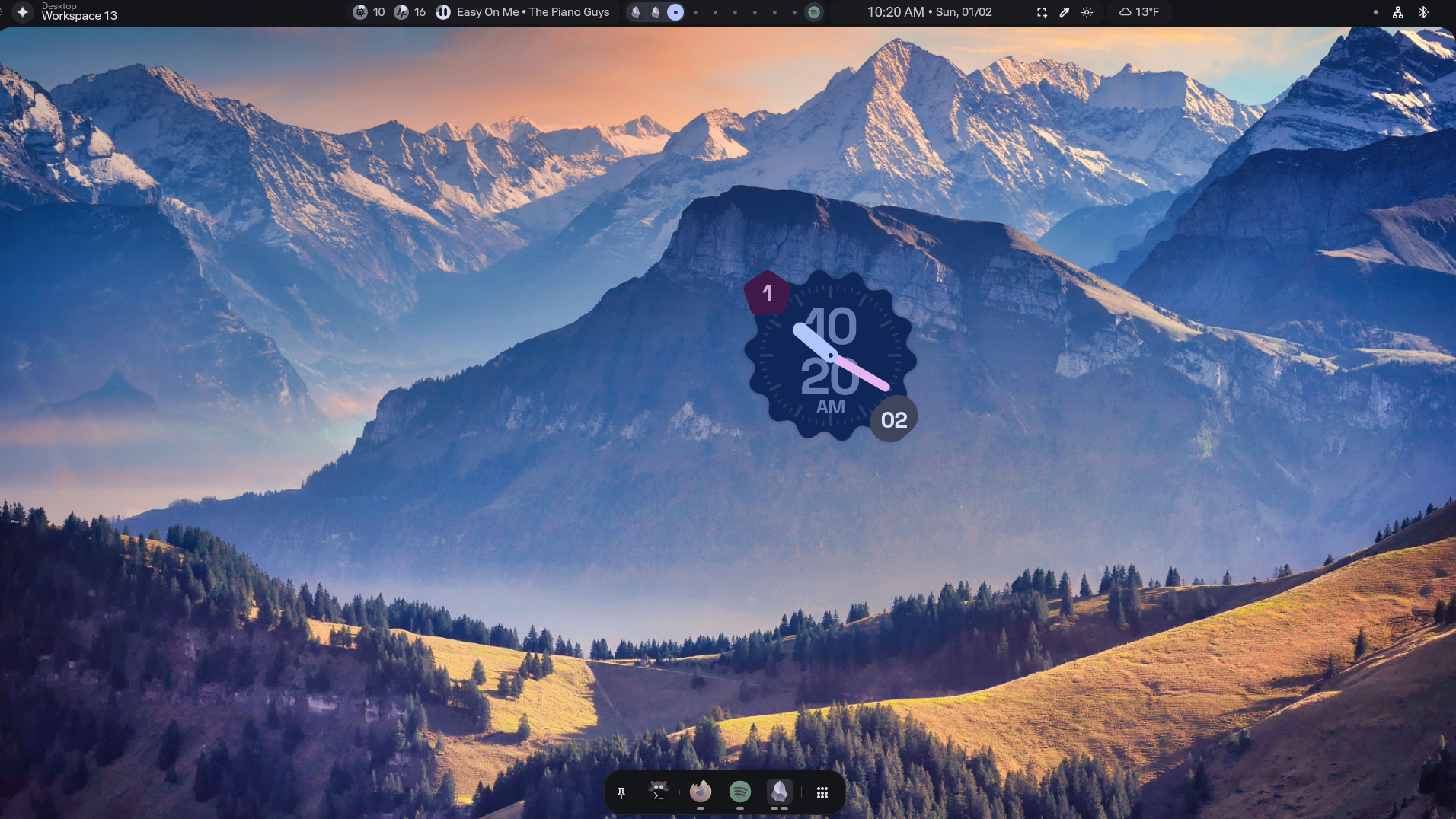Switch to the Spotify workspace indicator
Screen dimensions: 1456x819
coord(814,12)
